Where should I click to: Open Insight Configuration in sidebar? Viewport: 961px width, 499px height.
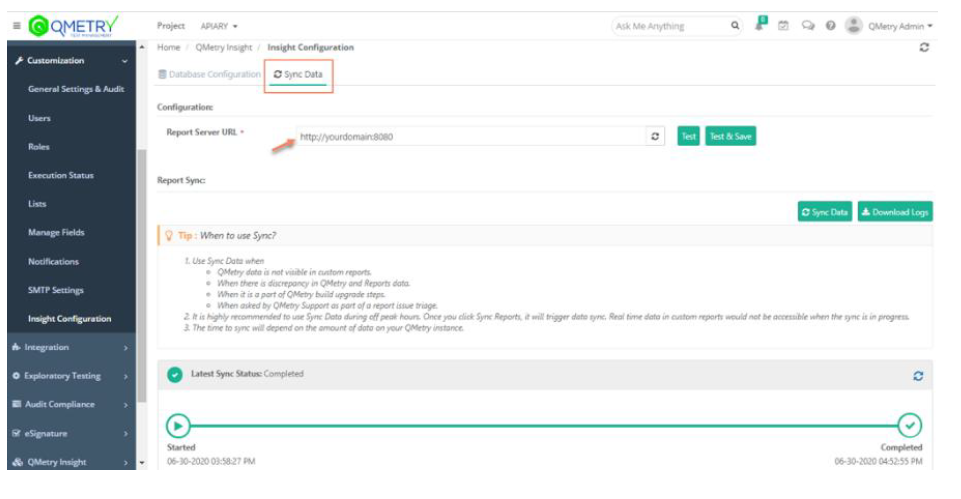(70, 319)
